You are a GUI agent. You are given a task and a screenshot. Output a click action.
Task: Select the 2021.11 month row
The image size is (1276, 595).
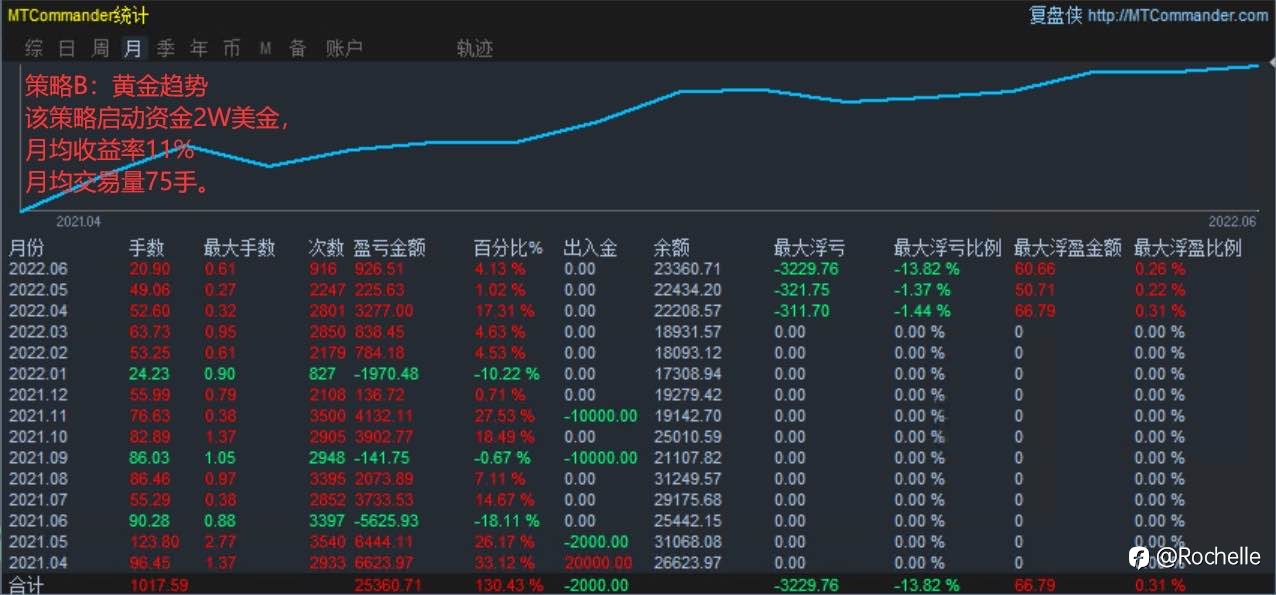point(638,416)
